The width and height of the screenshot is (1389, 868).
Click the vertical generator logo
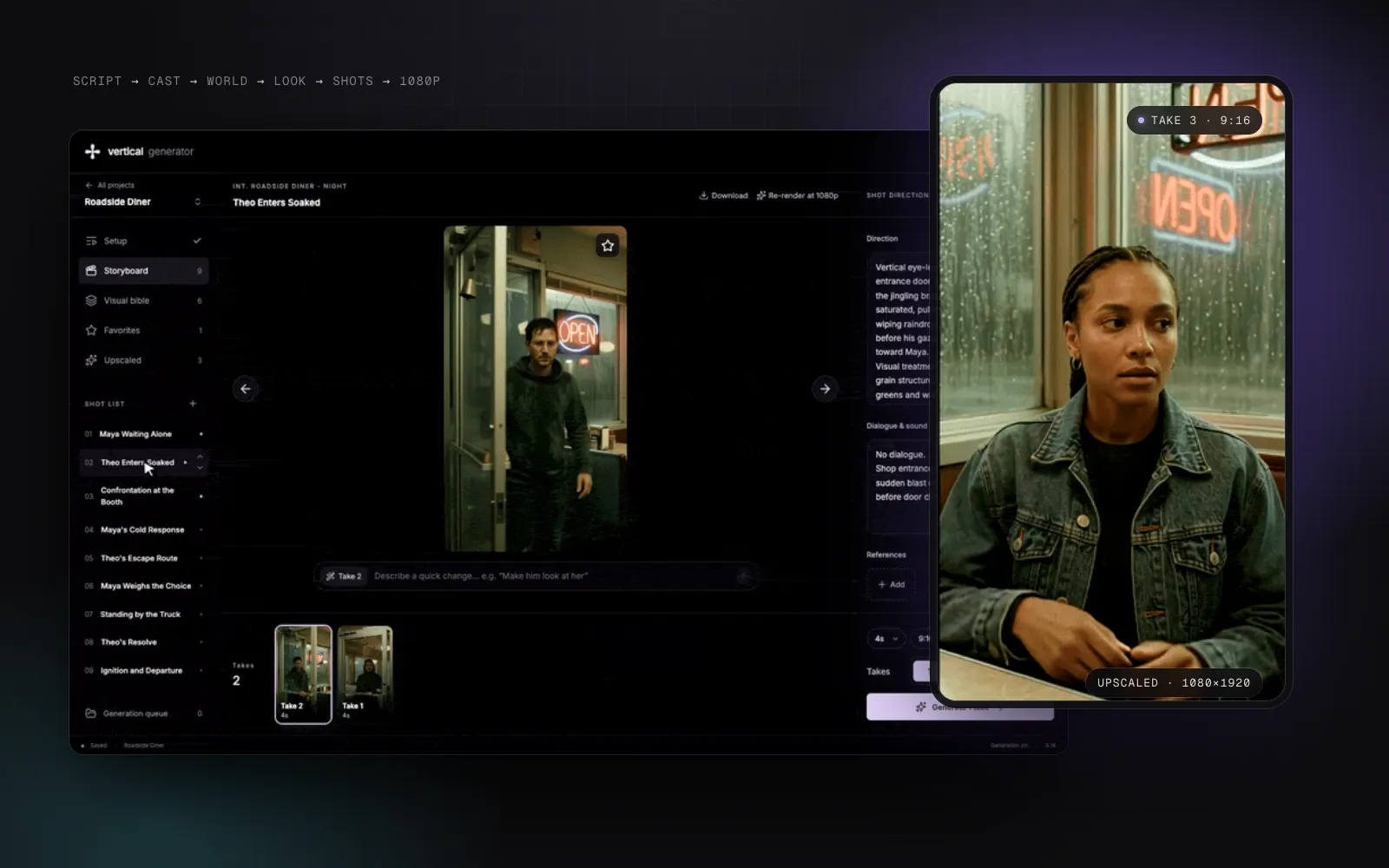(x=139, y=151)
